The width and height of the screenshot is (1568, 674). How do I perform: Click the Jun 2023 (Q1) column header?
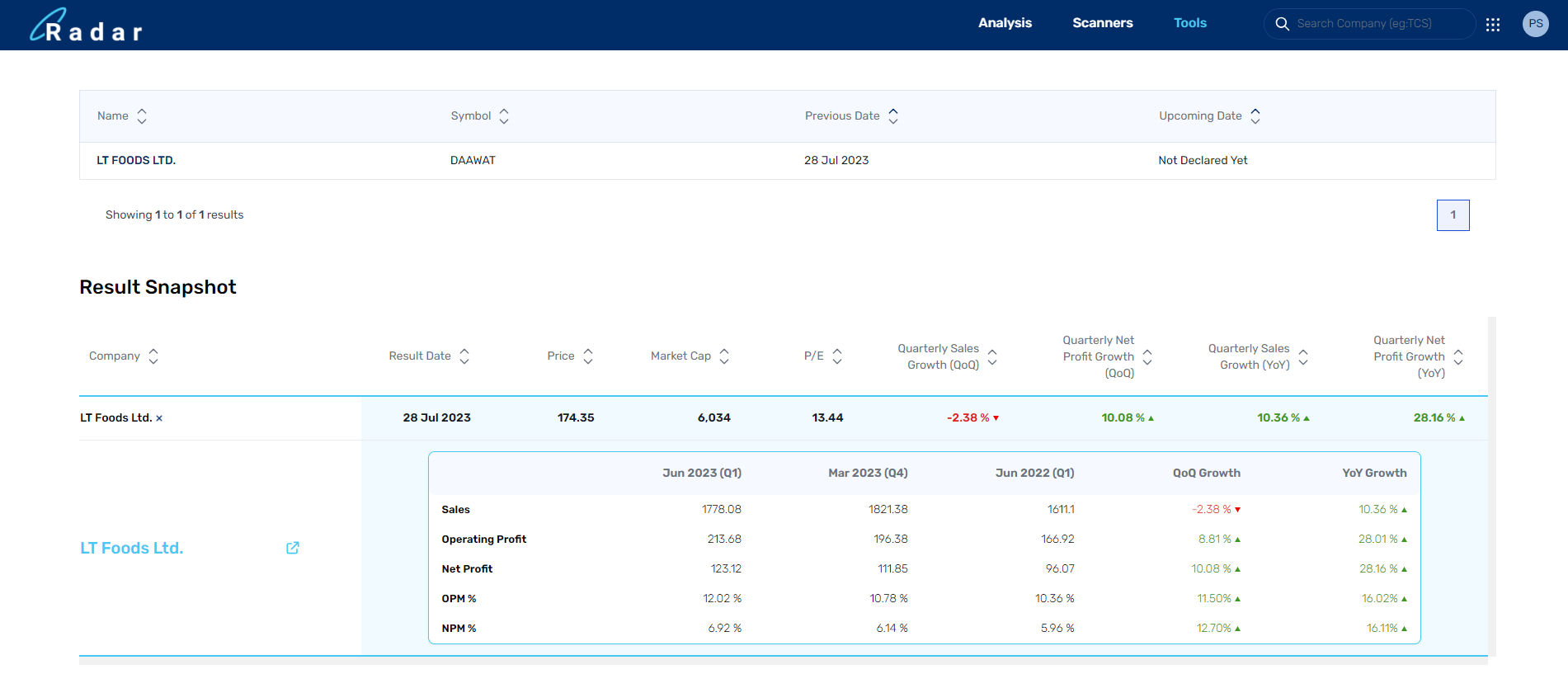[x=702, y=473]
